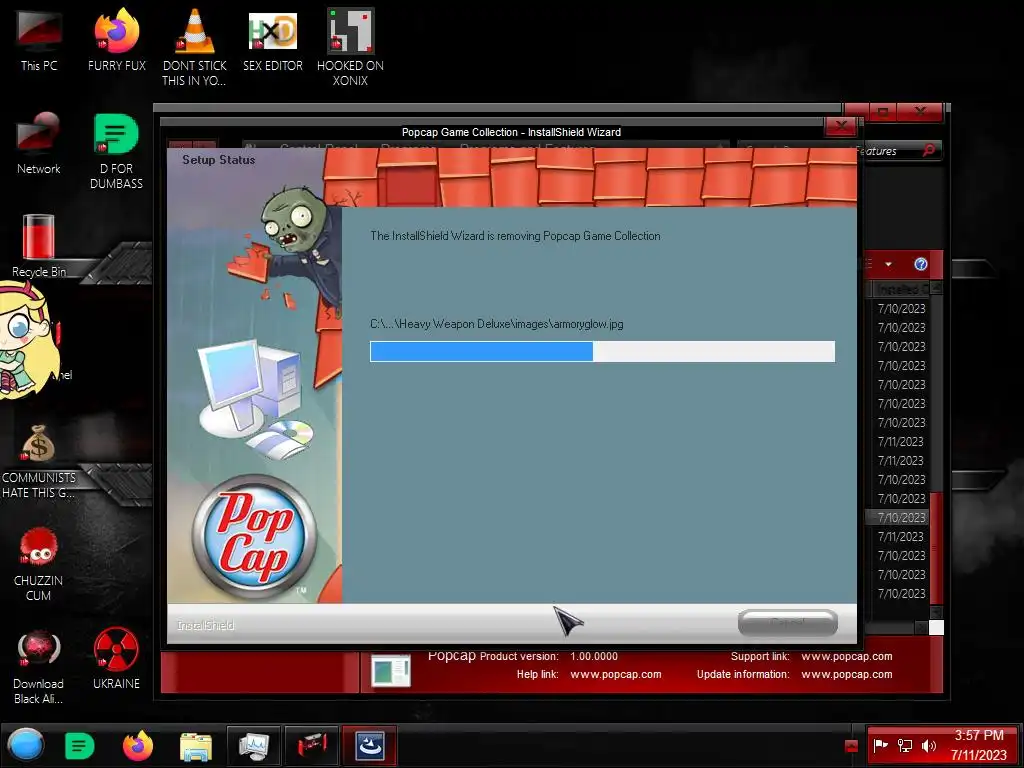Open the green notes app in taskbar
The width and height of the screenshot is (1024, 768).
click(80, 746)
